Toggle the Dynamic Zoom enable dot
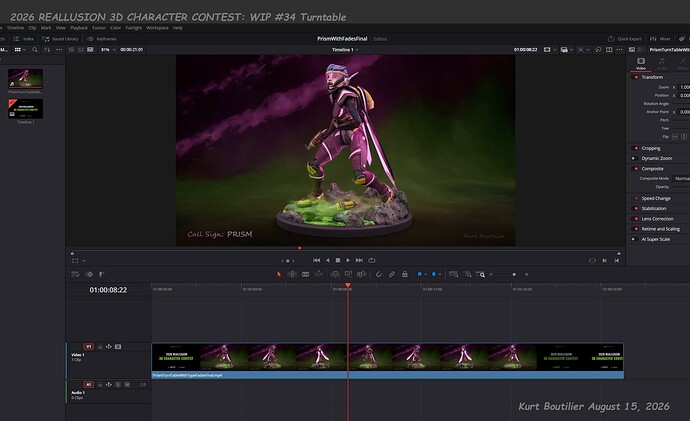 [635, 158]
